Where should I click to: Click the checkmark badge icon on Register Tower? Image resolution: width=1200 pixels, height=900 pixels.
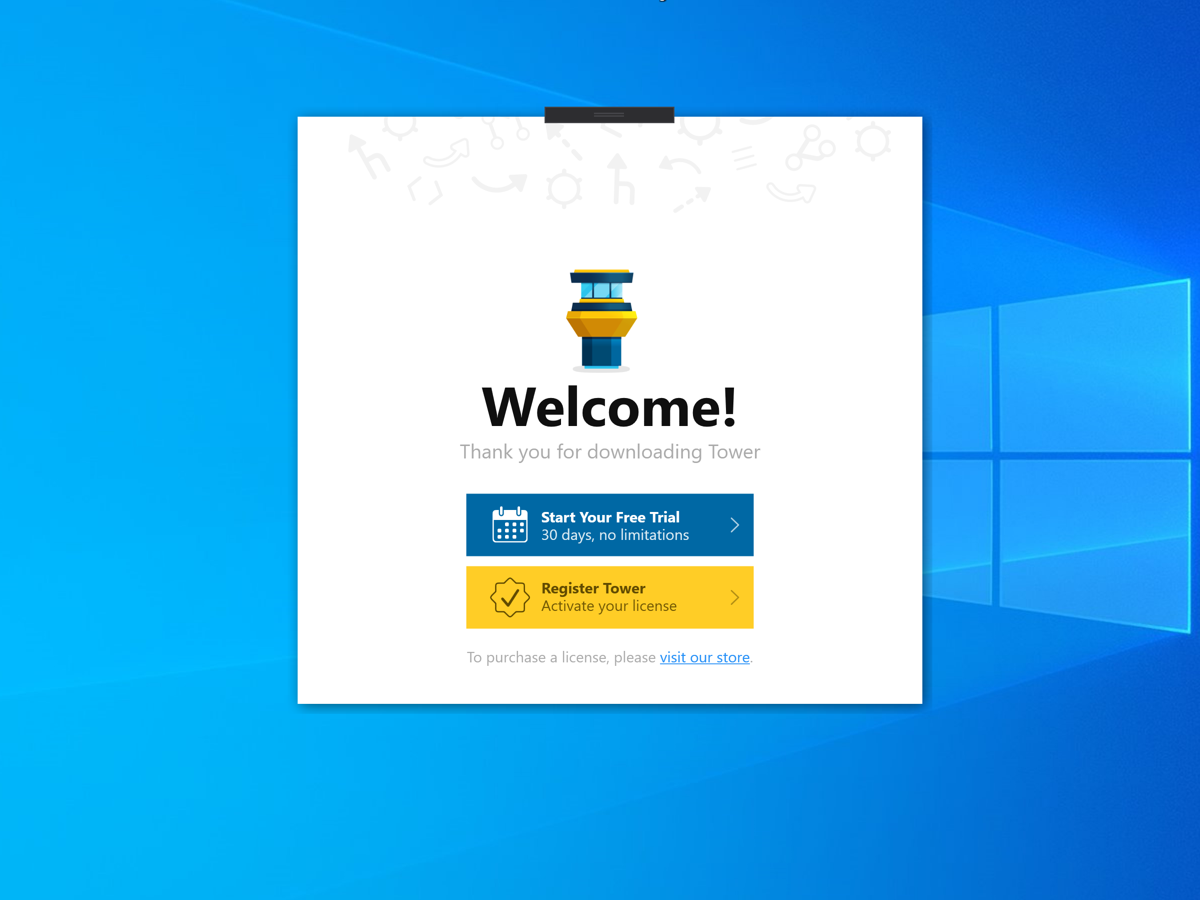pos(509,597)
